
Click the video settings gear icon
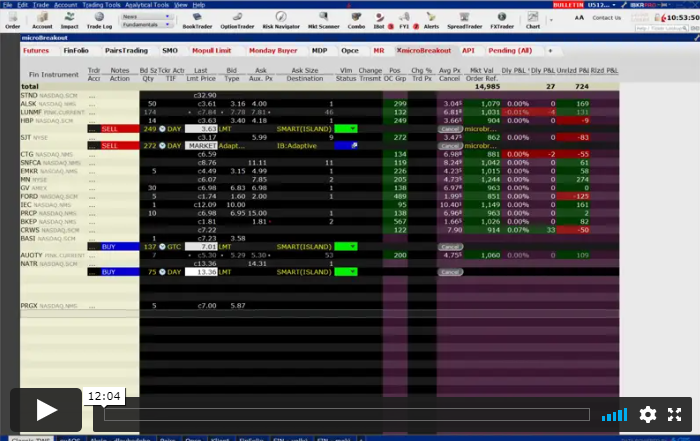pos(647,415)
